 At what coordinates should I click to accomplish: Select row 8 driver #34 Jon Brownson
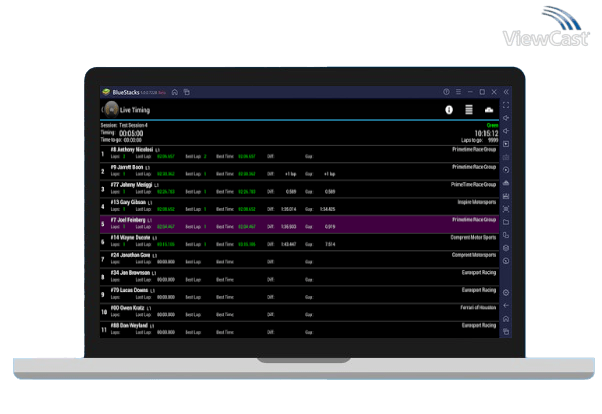(x=299, y=277)
